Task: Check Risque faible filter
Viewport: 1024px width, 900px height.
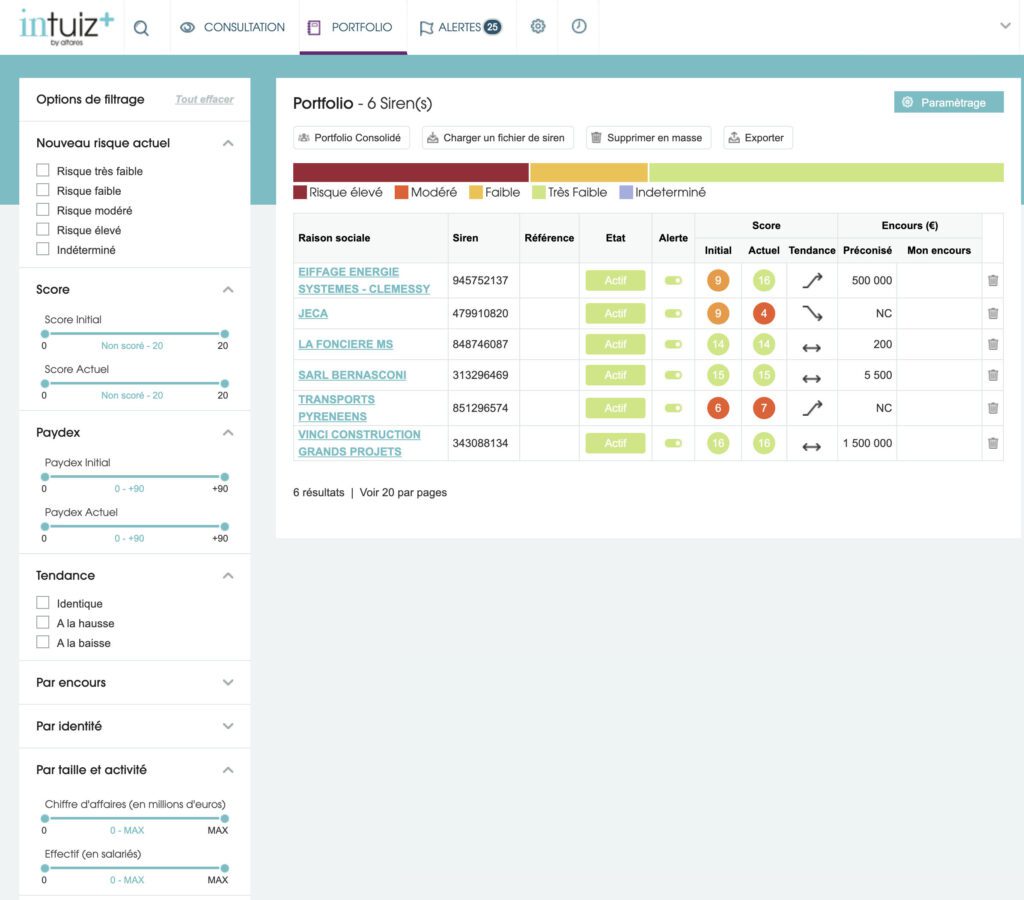Action: point(43,190)
